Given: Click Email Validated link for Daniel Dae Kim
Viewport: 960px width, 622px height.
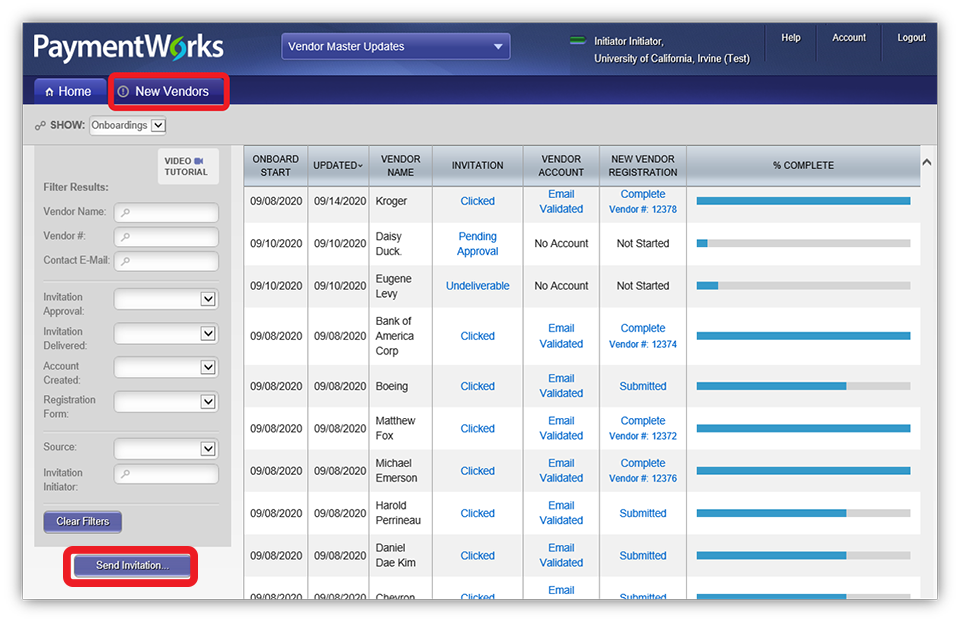Looking at the screenshot, I should pyautogui.click(x=561, y=555).
